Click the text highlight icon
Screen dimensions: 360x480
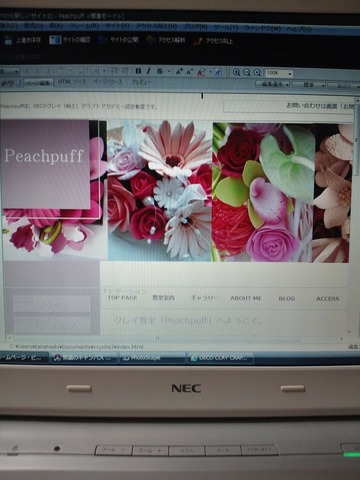pos(218,72)
